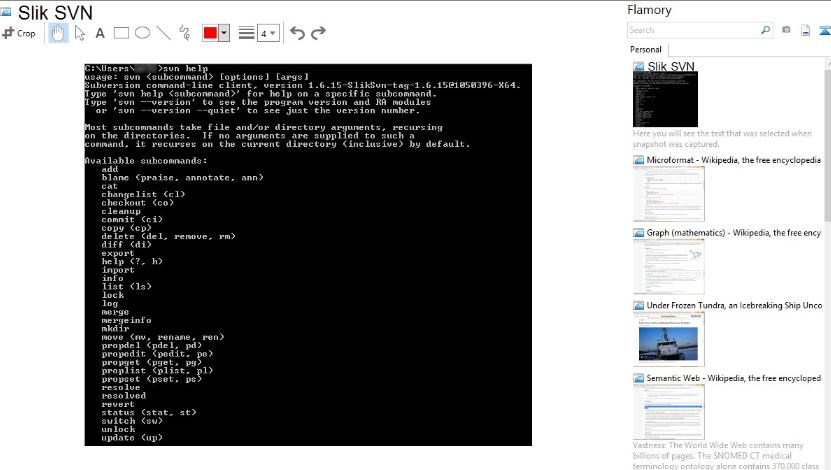This screenshot has height=470, width=831.
Task: Click the red color swatch
Action: tap(210, 33)
